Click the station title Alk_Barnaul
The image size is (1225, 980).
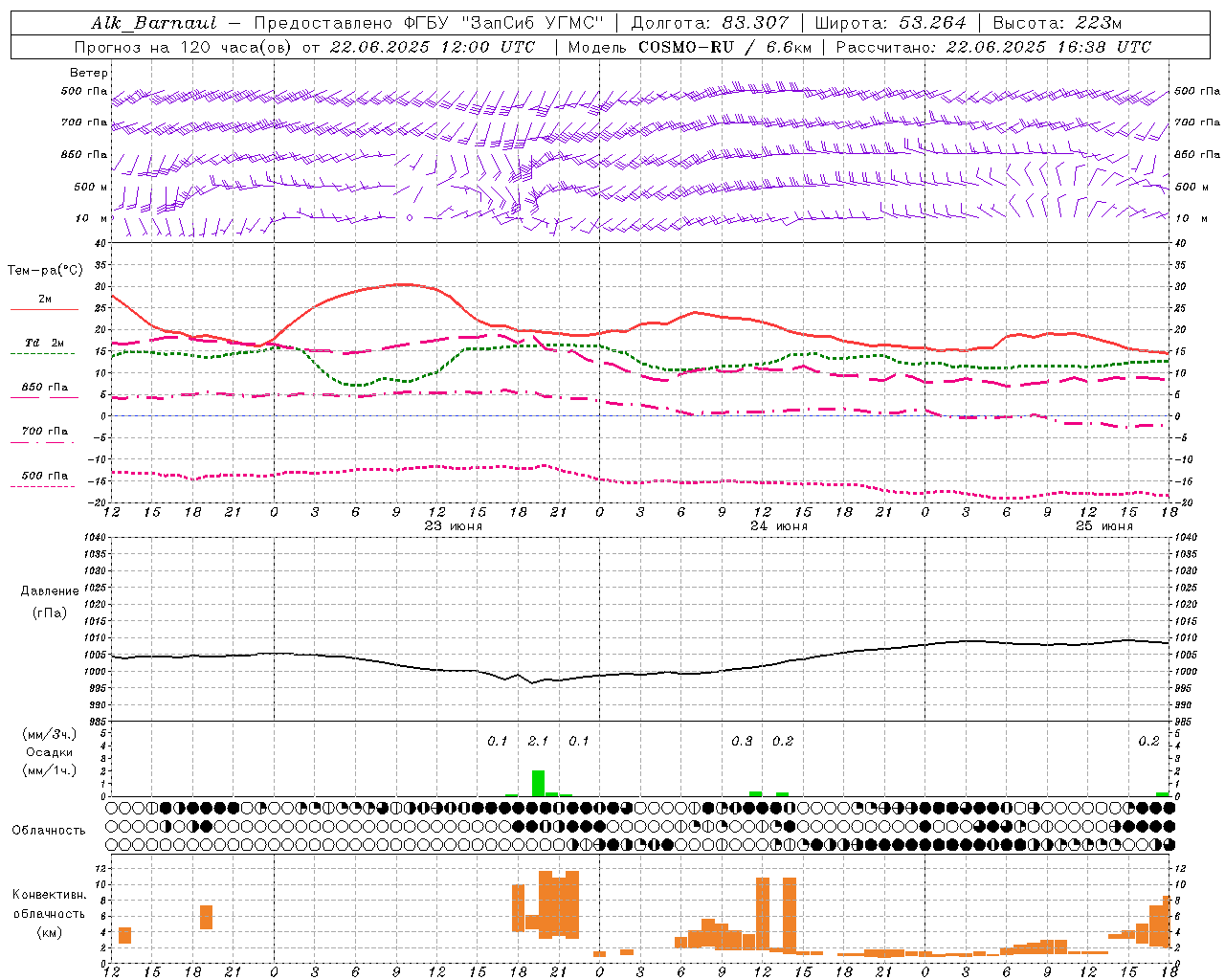(x=154, y=23)
